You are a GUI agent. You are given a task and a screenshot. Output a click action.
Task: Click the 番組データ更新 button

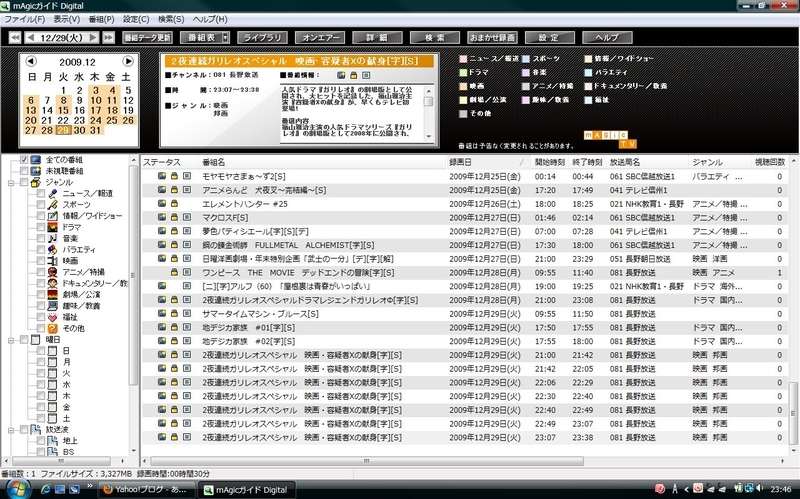coord(147,38)
